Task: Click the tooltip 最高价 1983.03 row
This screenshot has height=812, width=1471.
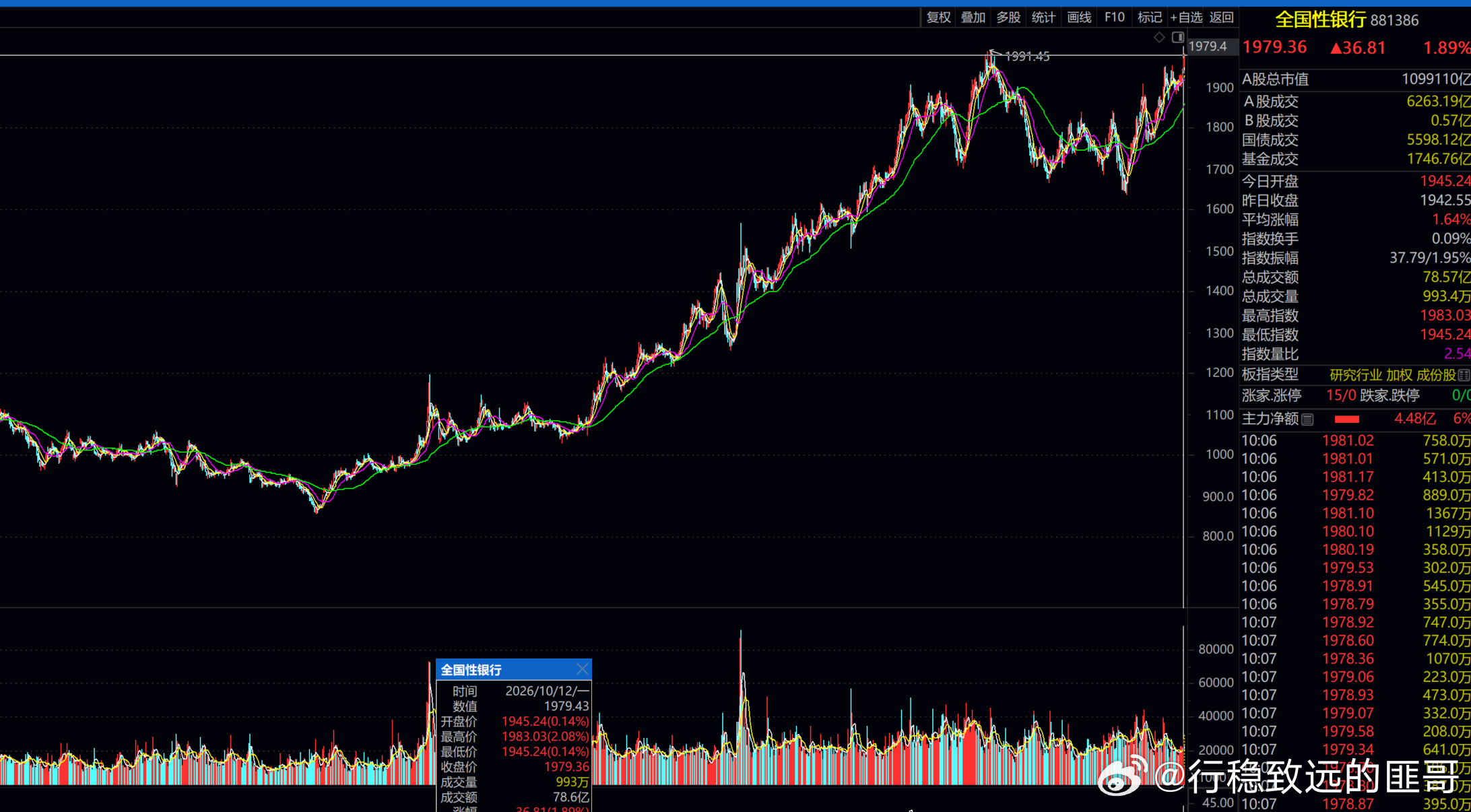Action: 514,737
